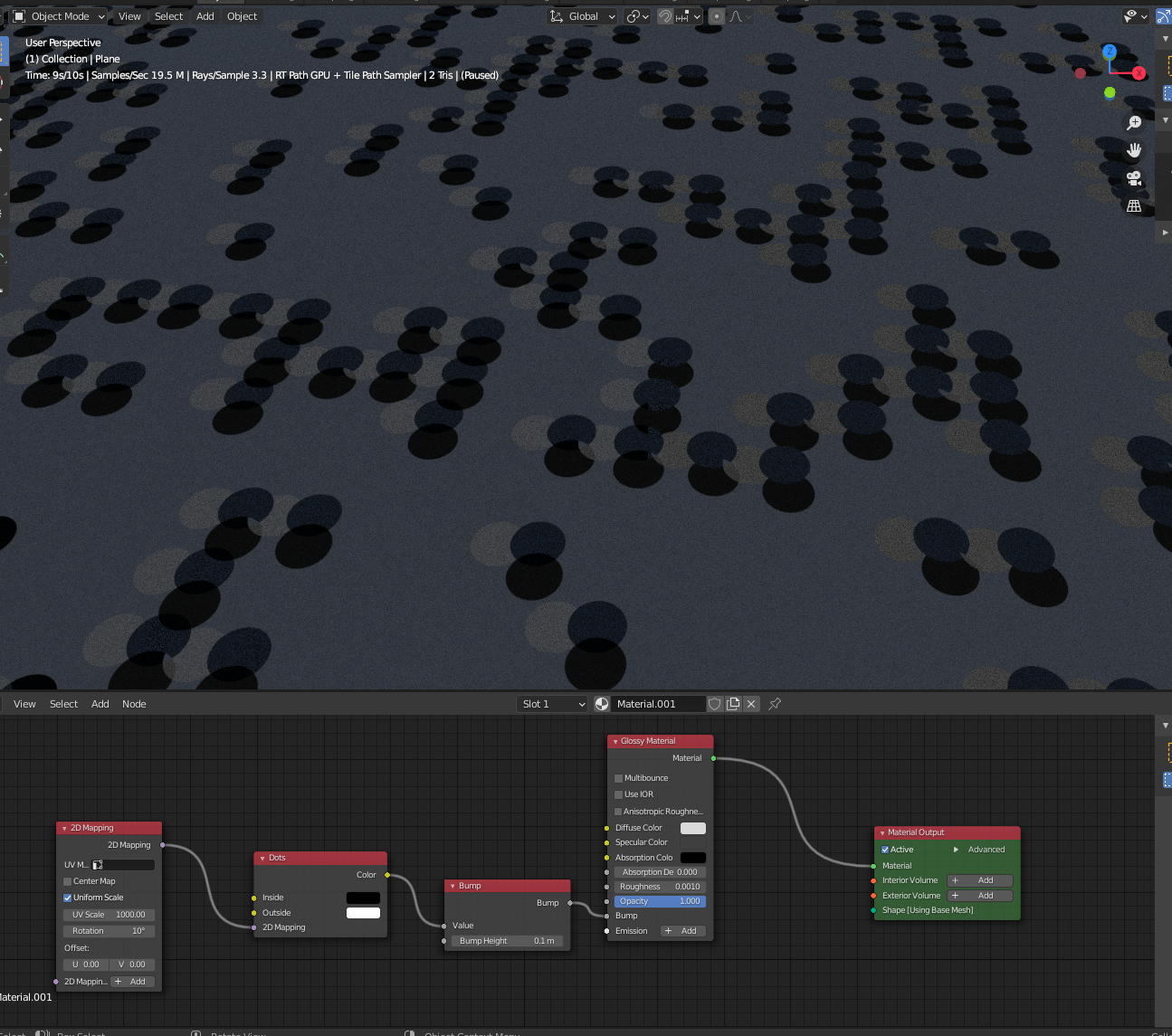
Task: Uncheck Uniform Scale in 2D Mapping node
Action: (68, 898)
